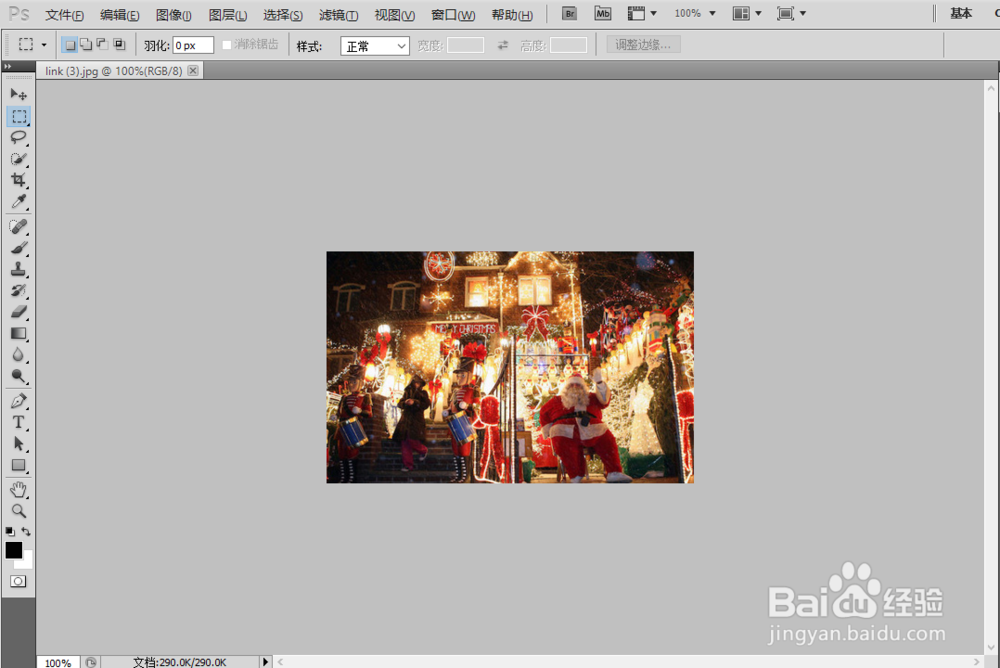Select the Rectangle shape tool
Image resolution: width=1000 pixels, height=668 pixels.
pos(18,465)
